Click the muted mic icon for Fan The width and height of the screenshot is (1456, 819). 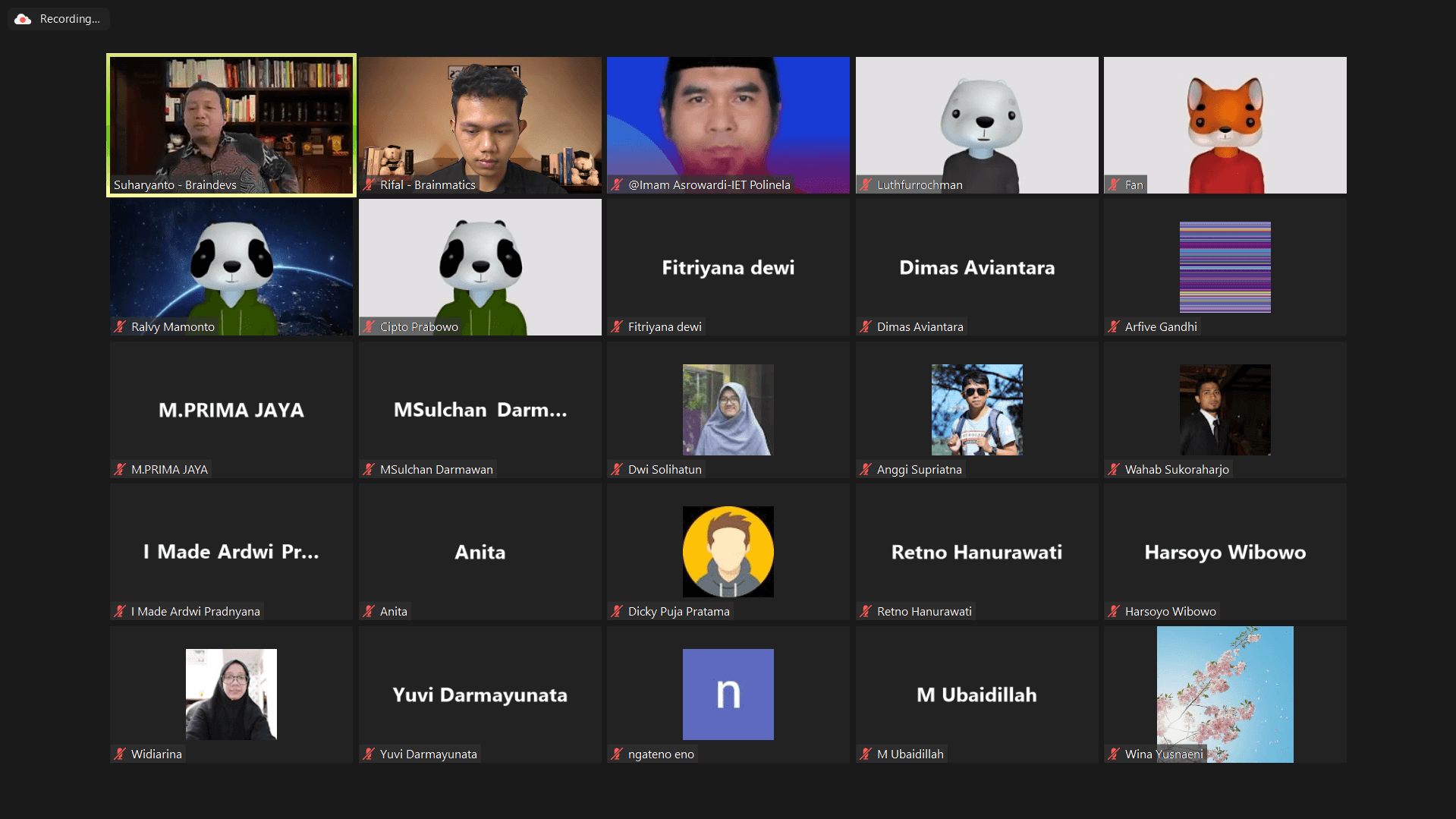pyautogui.click(x=1114, y=184)
